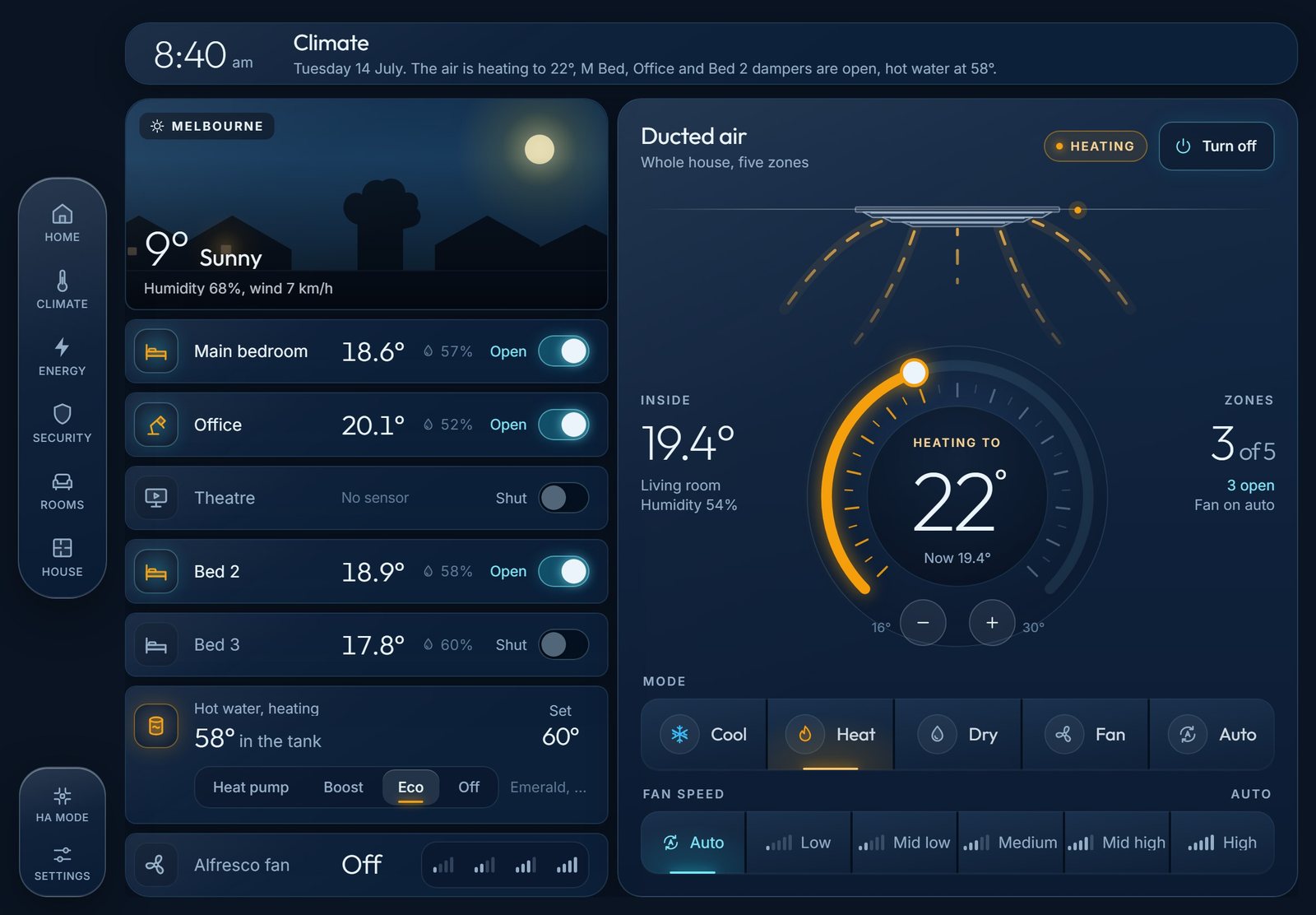Set fan speed to Mid high
The width and height of the screenshot is (1316, 915).
coord(1117,843)
